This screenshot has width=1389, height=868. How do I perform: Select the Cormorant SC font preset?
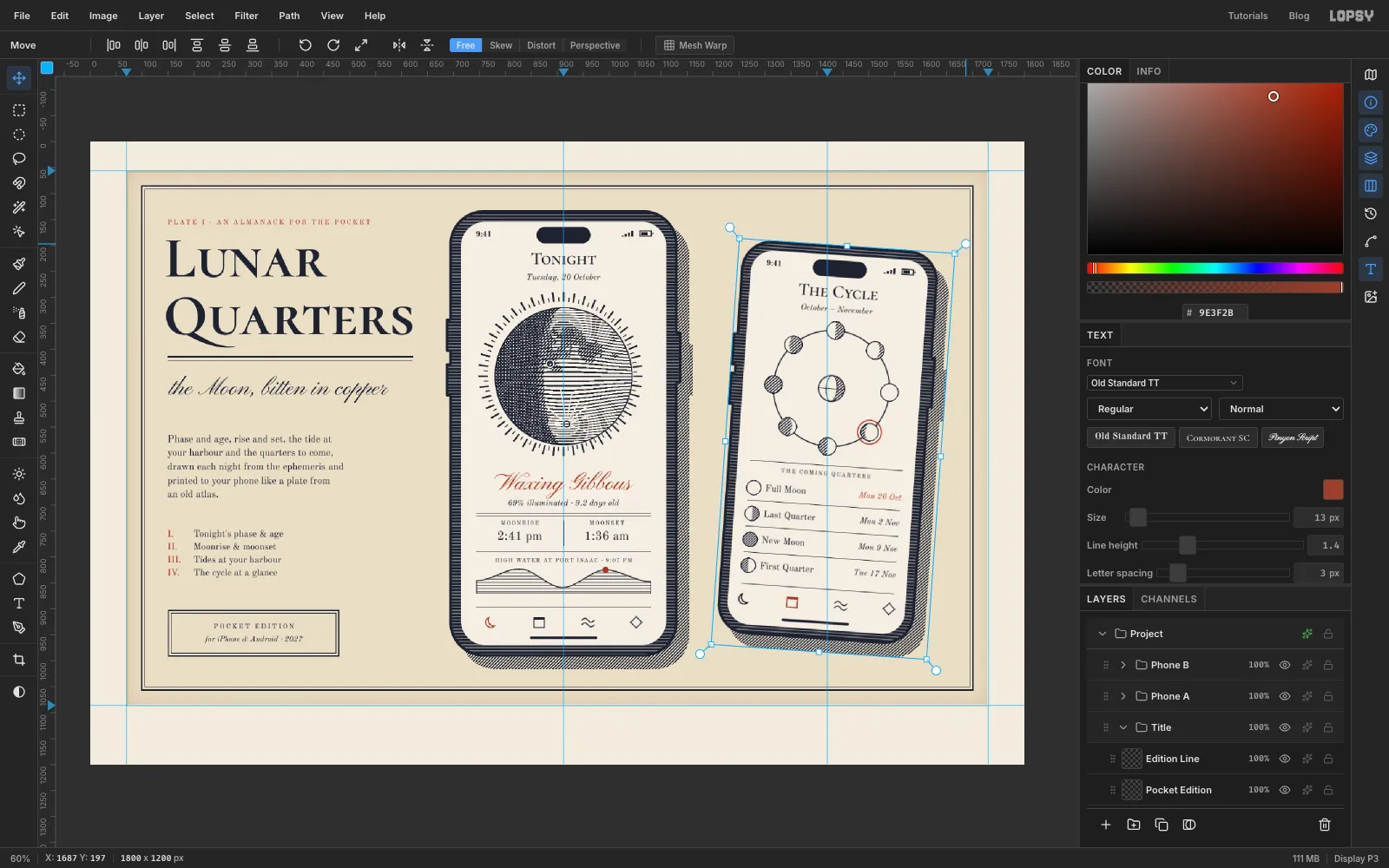(x=1218, y=437)
